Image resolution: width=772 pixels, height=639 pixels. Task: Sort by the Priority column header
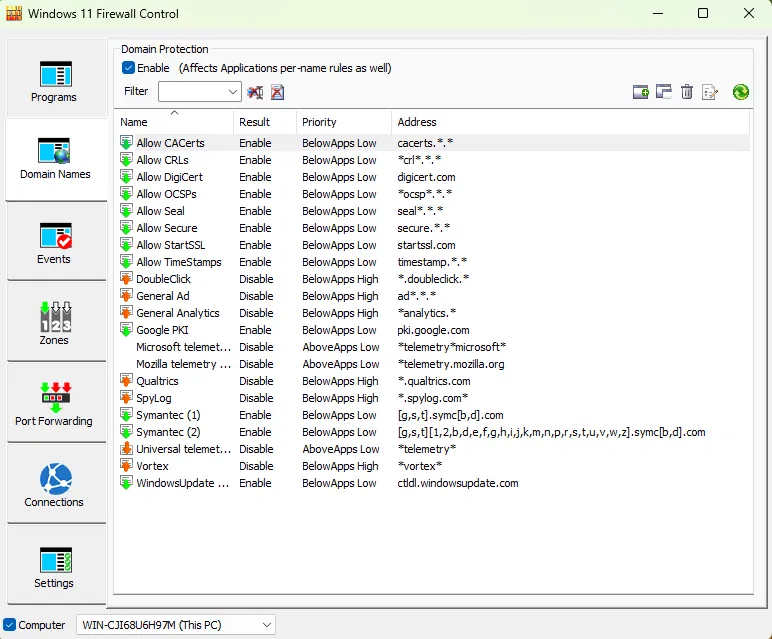[x=344, y=122]
